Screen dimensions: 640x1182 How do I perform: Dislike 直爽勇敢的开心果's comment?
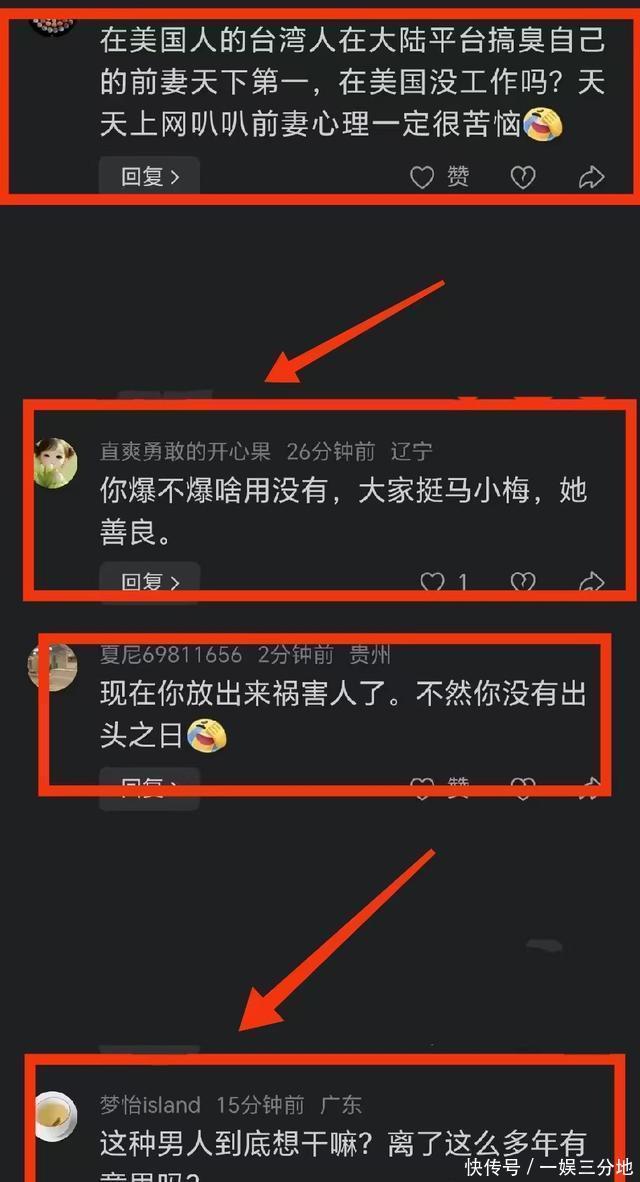point(523,583)
